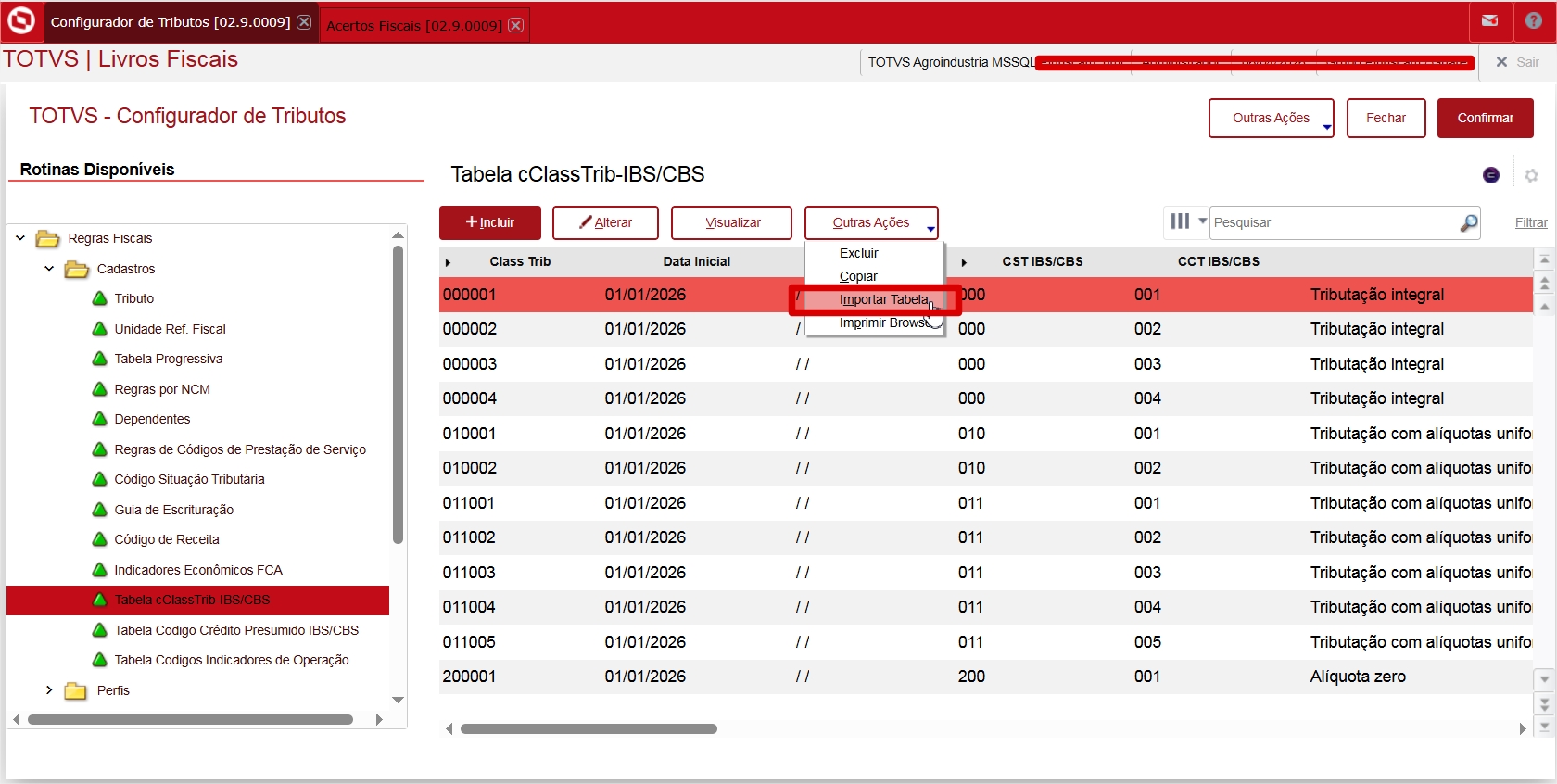Open the help question mark icon
This screenshot has width=1557, height=784.
coord(1534,21)
